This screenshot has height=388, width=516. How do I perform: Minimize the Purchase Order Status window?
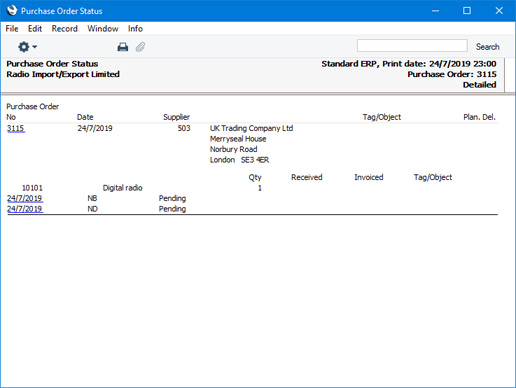435,11
